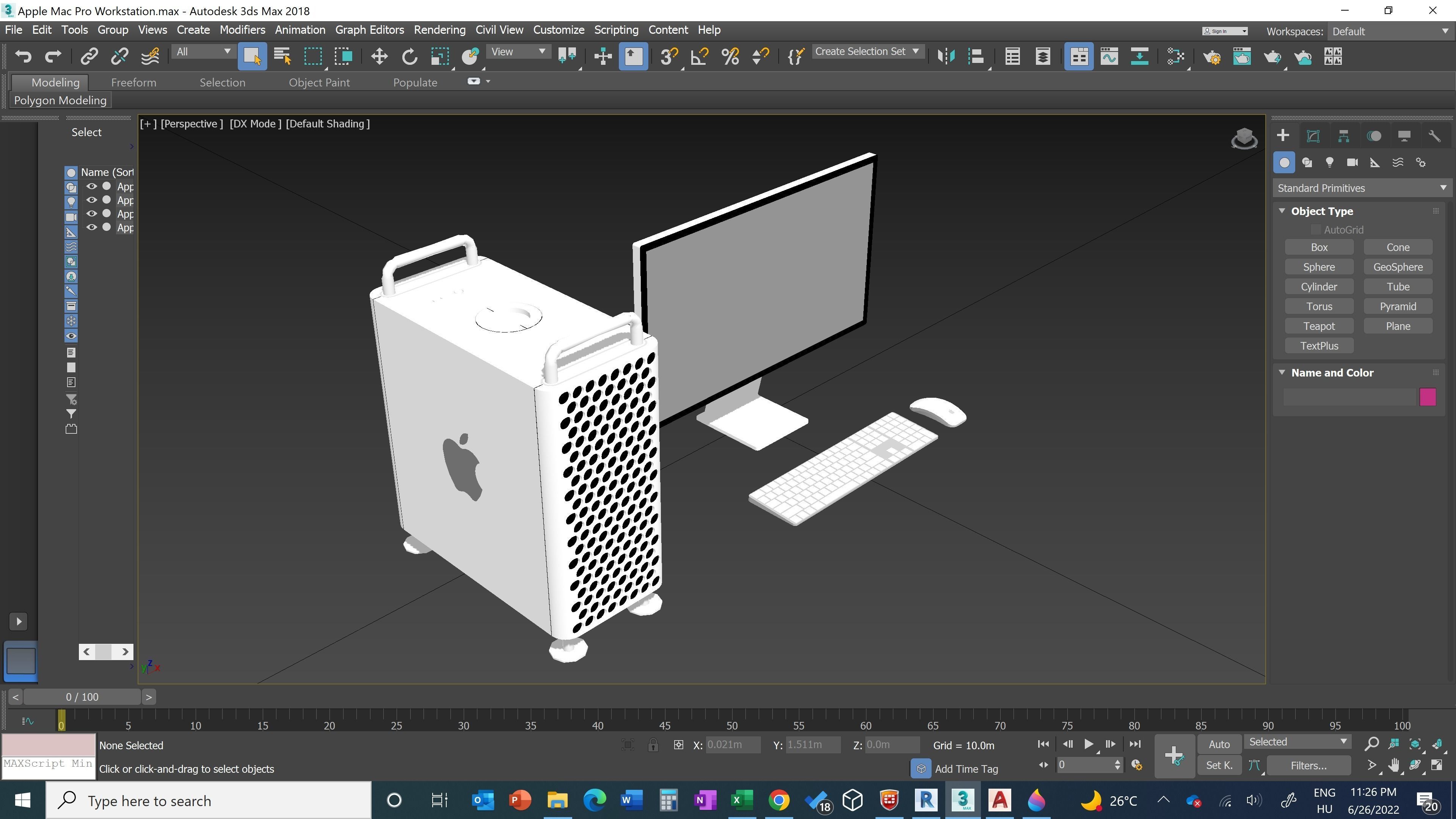This screenshot has height=819, width=1456.
Task: Hide the first App object eye icon
Action: pyautogui.click(x=91, y=186)
